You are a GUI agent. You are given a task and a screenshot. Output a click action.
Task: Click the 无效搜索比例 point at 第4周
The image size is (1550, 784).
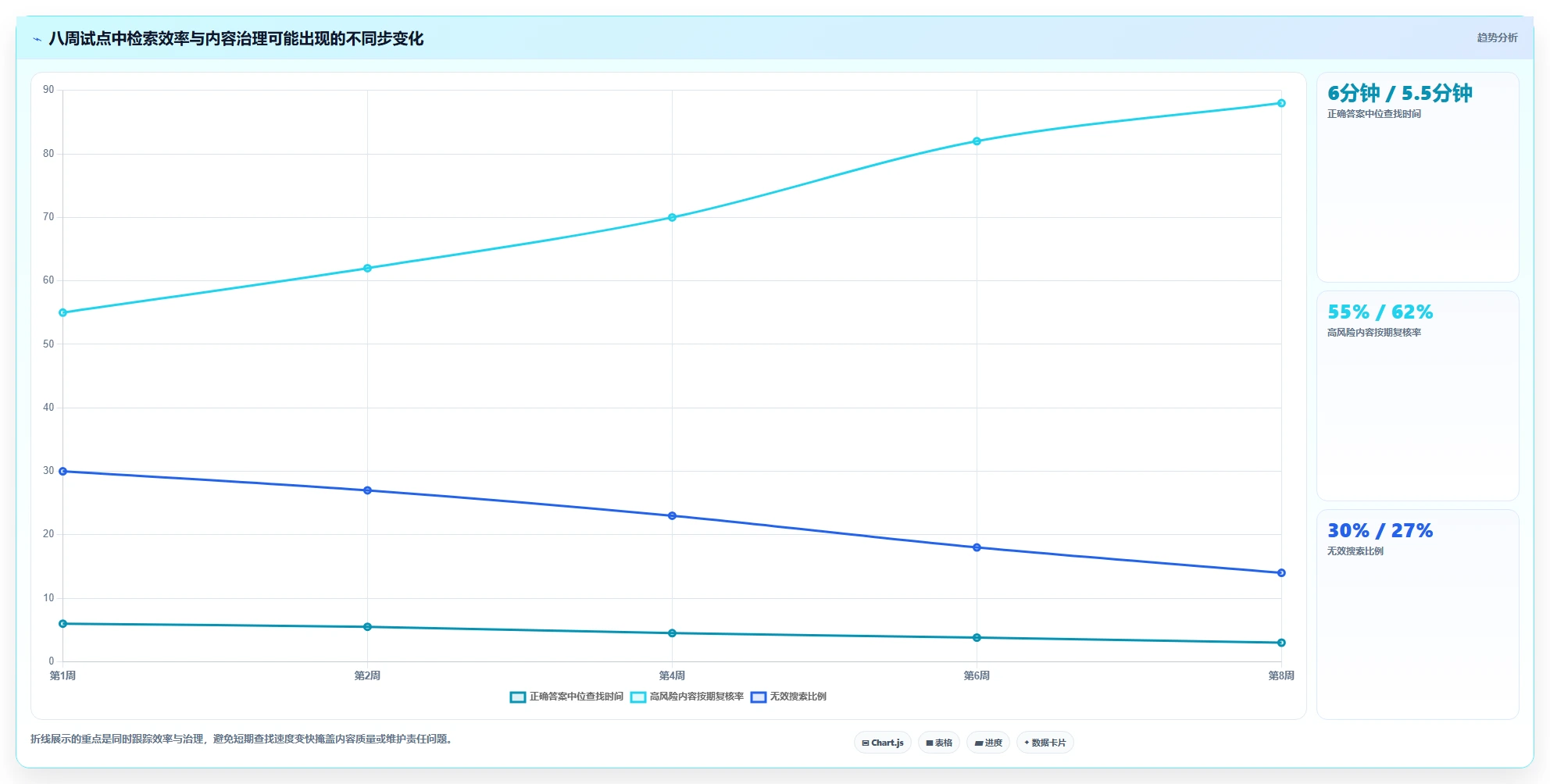coord(672,515)
